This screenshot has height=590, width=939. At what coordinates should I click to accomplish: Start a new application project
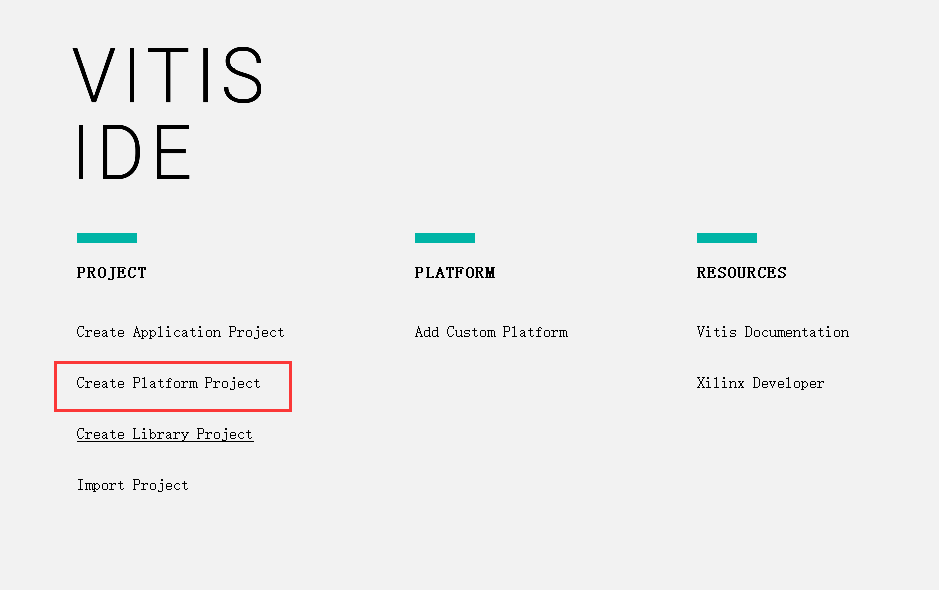coord(180,332)
